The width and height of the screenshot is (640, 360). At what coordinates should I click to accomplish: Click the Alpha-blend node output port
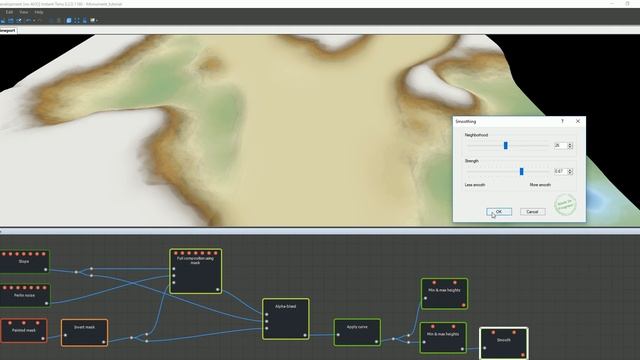(x=305, y=335)
